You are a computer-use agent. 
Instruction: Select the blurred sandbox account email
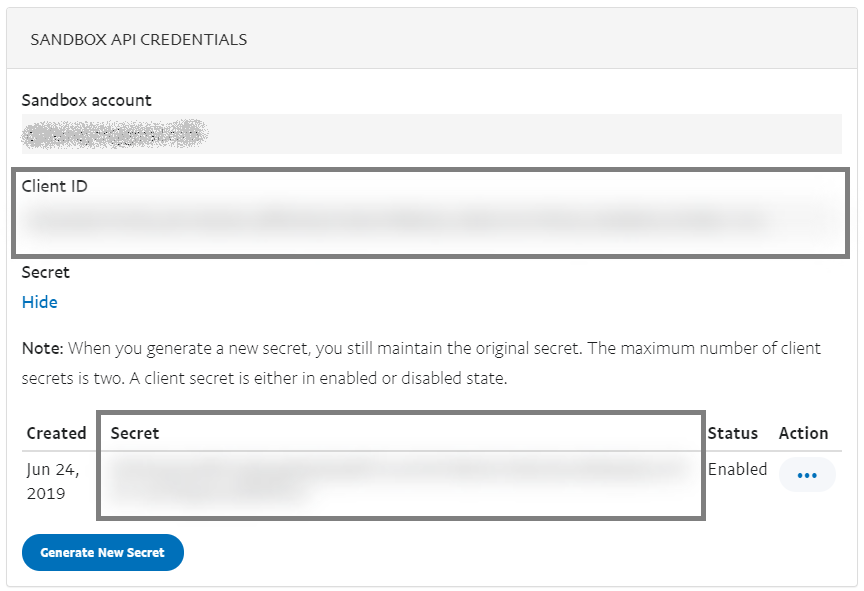[x=114, y=132]
